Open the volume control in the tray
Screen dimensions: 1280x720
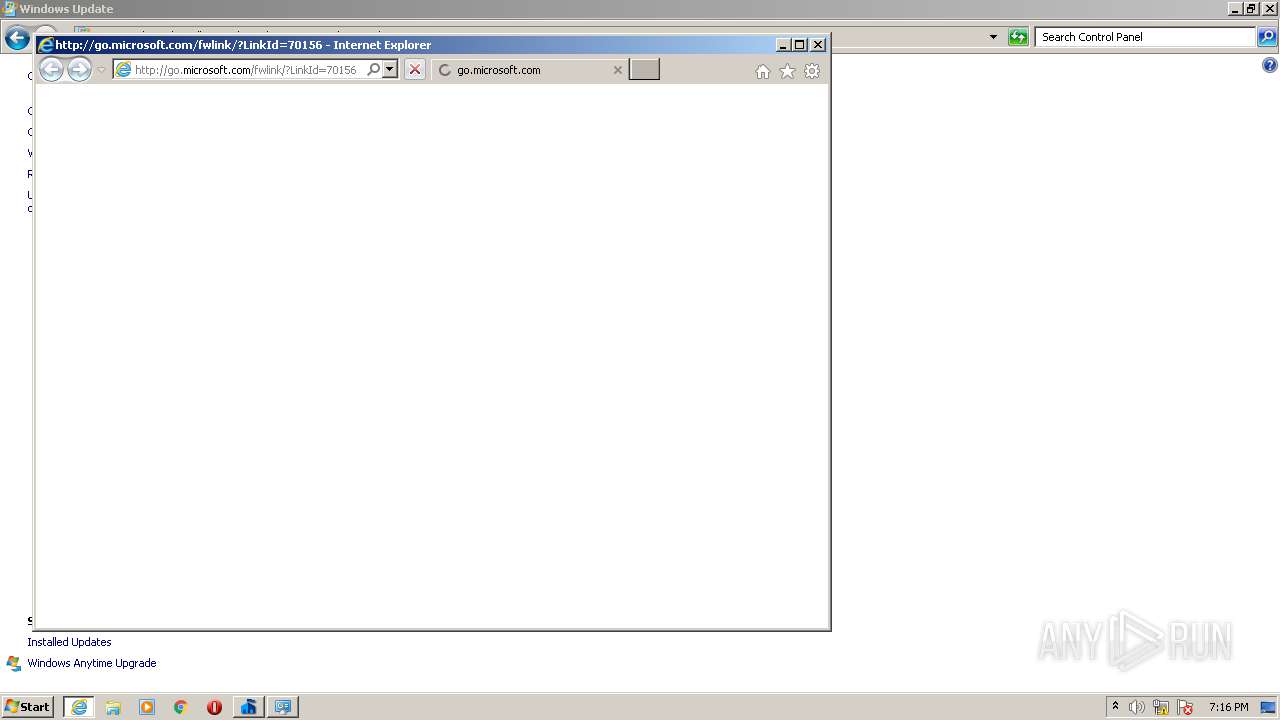click(x=1137, y=707)
